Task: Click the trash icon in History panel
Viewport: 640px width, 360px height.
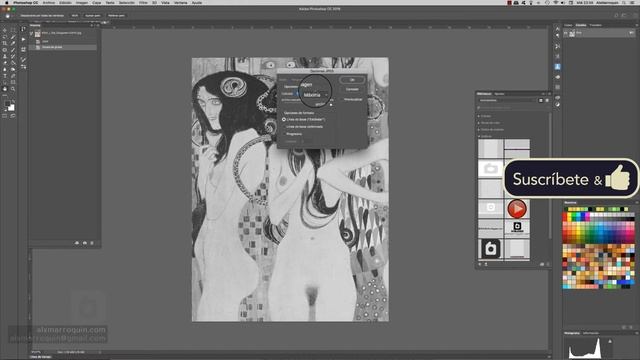Action: (x=92, y=243)
